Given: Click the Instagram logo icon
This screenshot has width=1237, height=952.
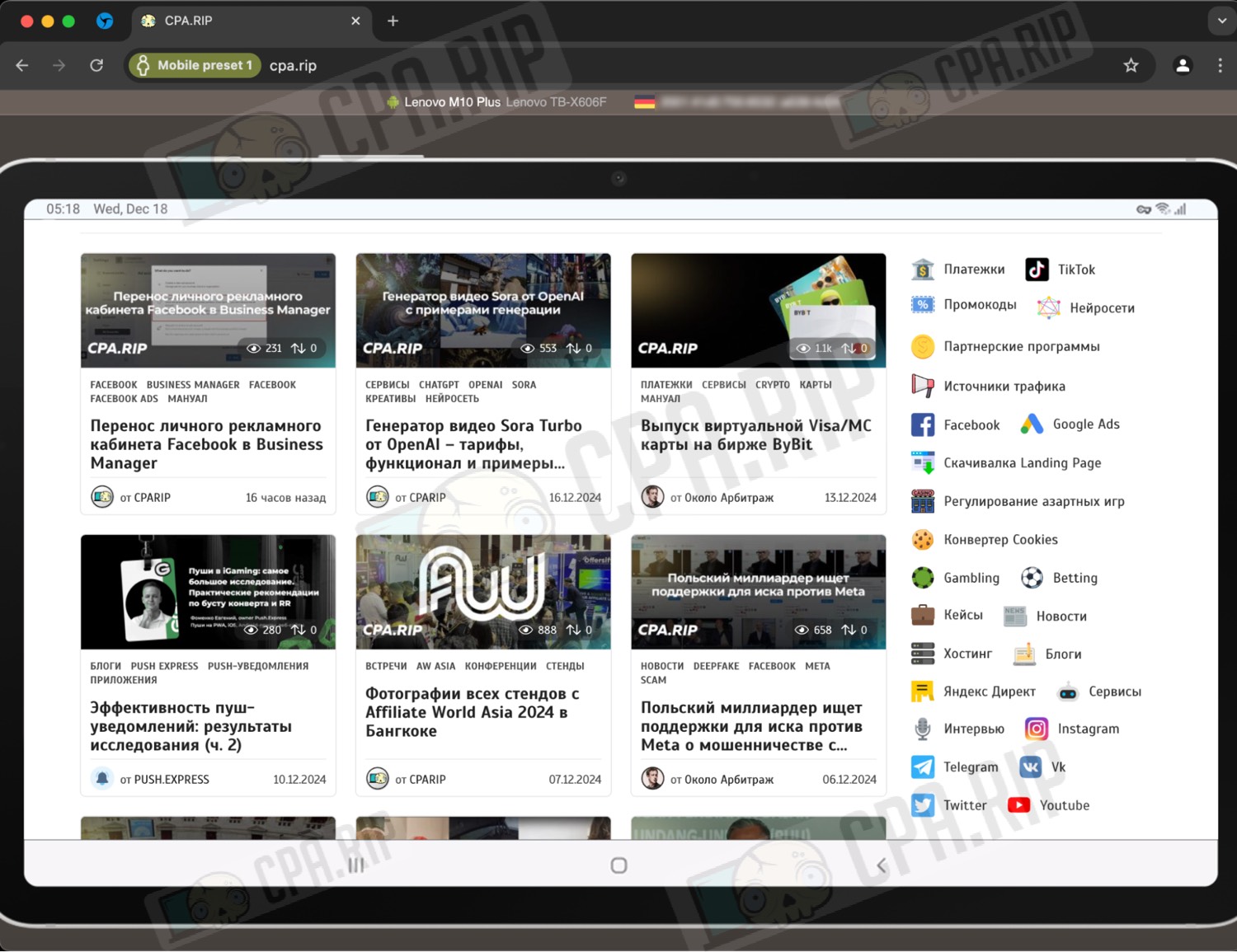Looking at the screenshot, I should [1037, 729].
